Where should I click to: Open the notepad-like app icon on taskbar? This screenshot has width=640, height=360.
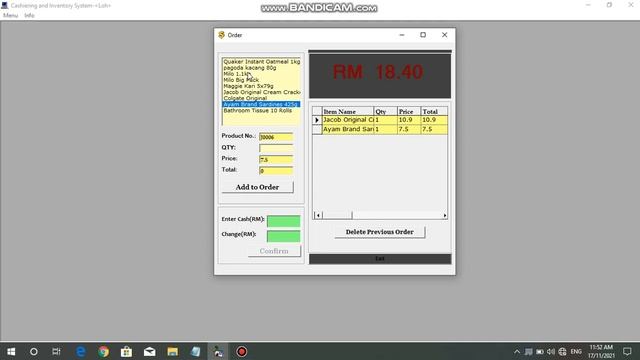[x=196, y=351]
